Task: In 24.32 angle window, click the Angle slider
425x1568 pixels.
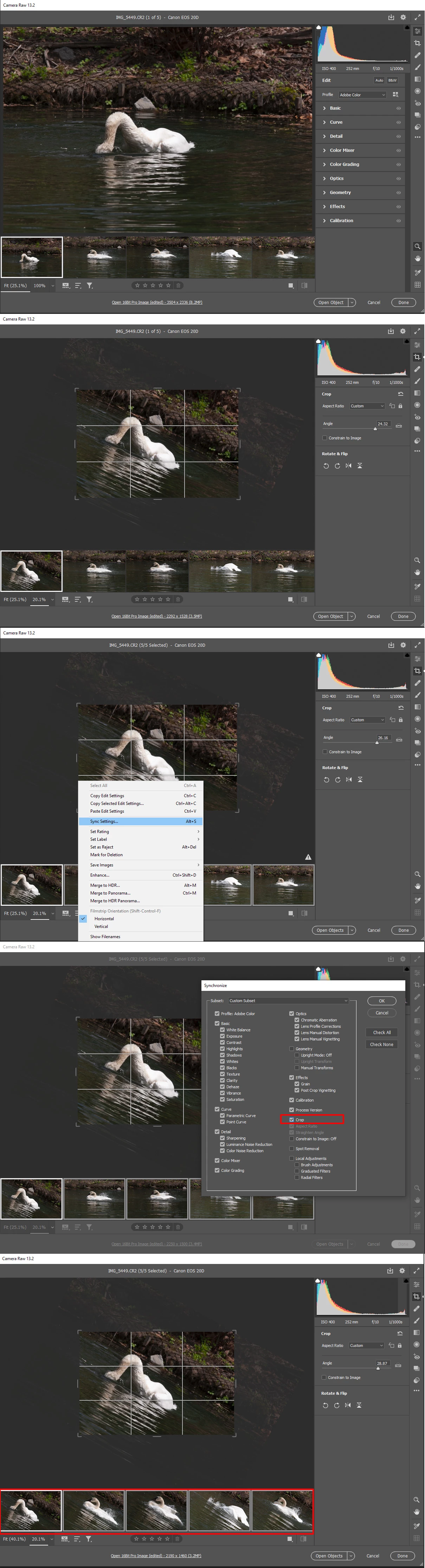Action: [x=358, y=428]
